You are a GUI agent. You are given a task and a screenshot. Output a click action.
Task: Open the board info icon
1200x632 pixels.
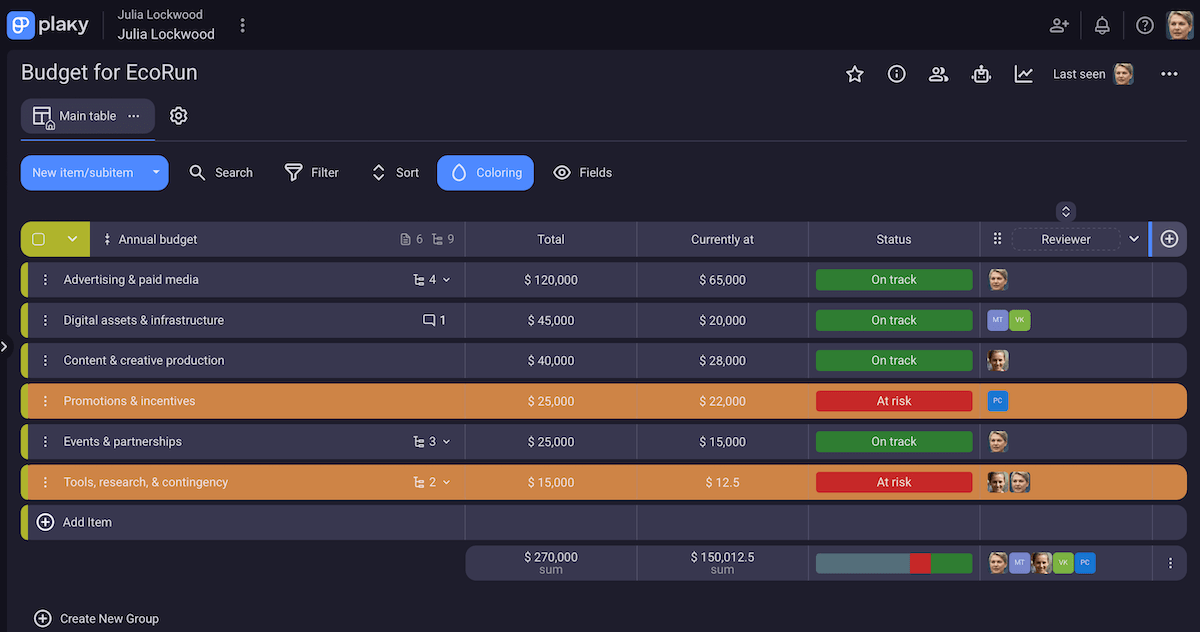[x=896, y=74]
